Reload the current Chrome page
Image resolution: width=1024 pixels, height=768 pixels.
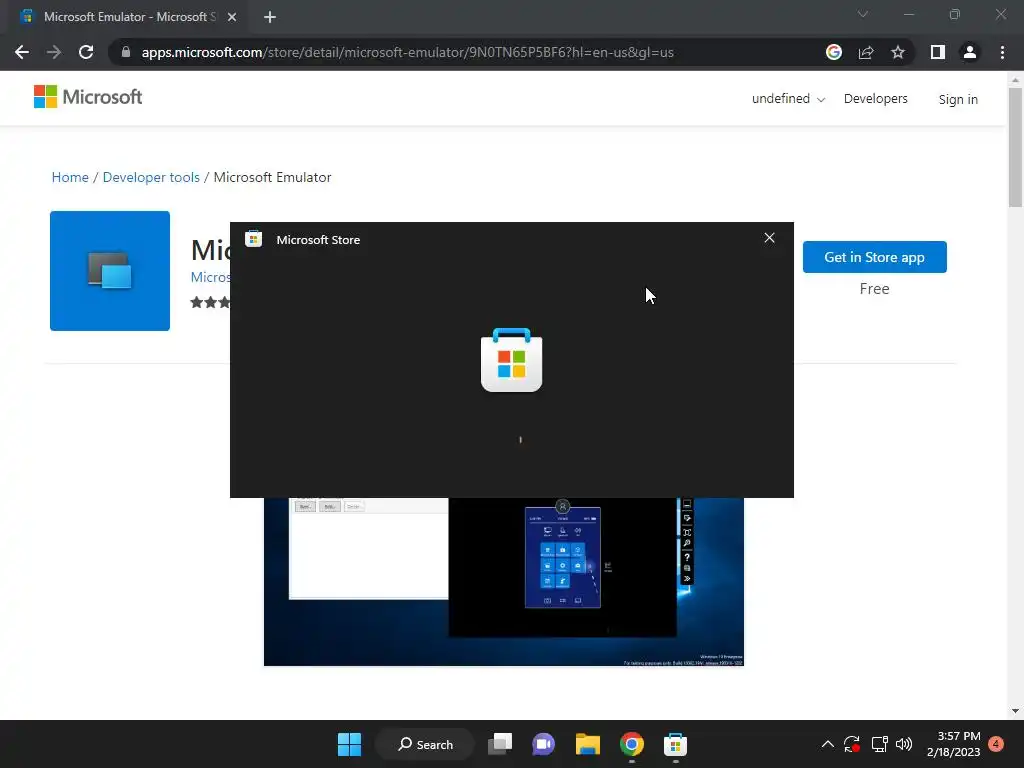pyautogui.click(x=86, y=52)
